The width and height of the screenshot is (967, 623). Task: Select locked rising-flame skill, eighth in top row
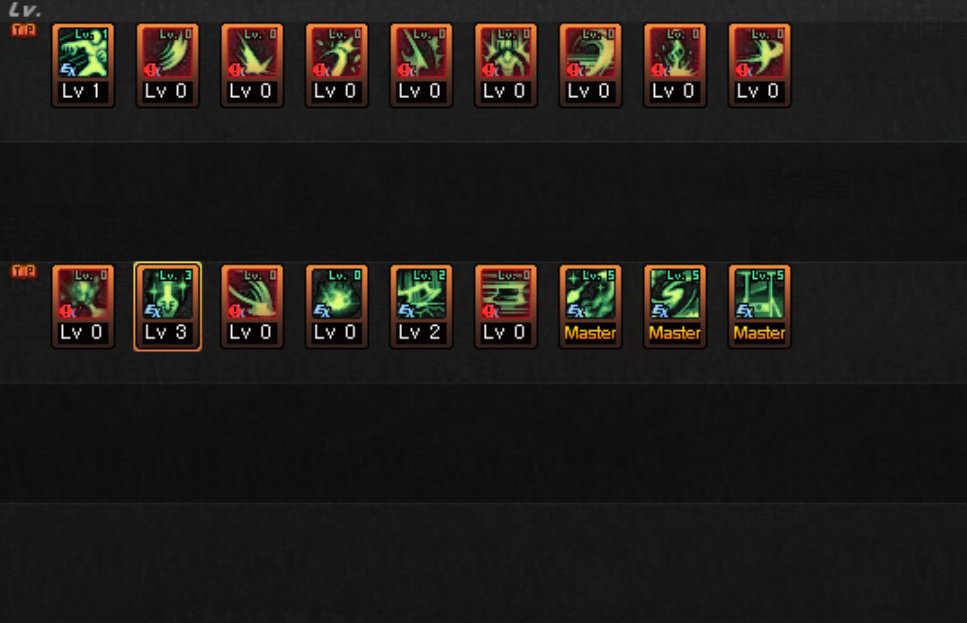675,65
